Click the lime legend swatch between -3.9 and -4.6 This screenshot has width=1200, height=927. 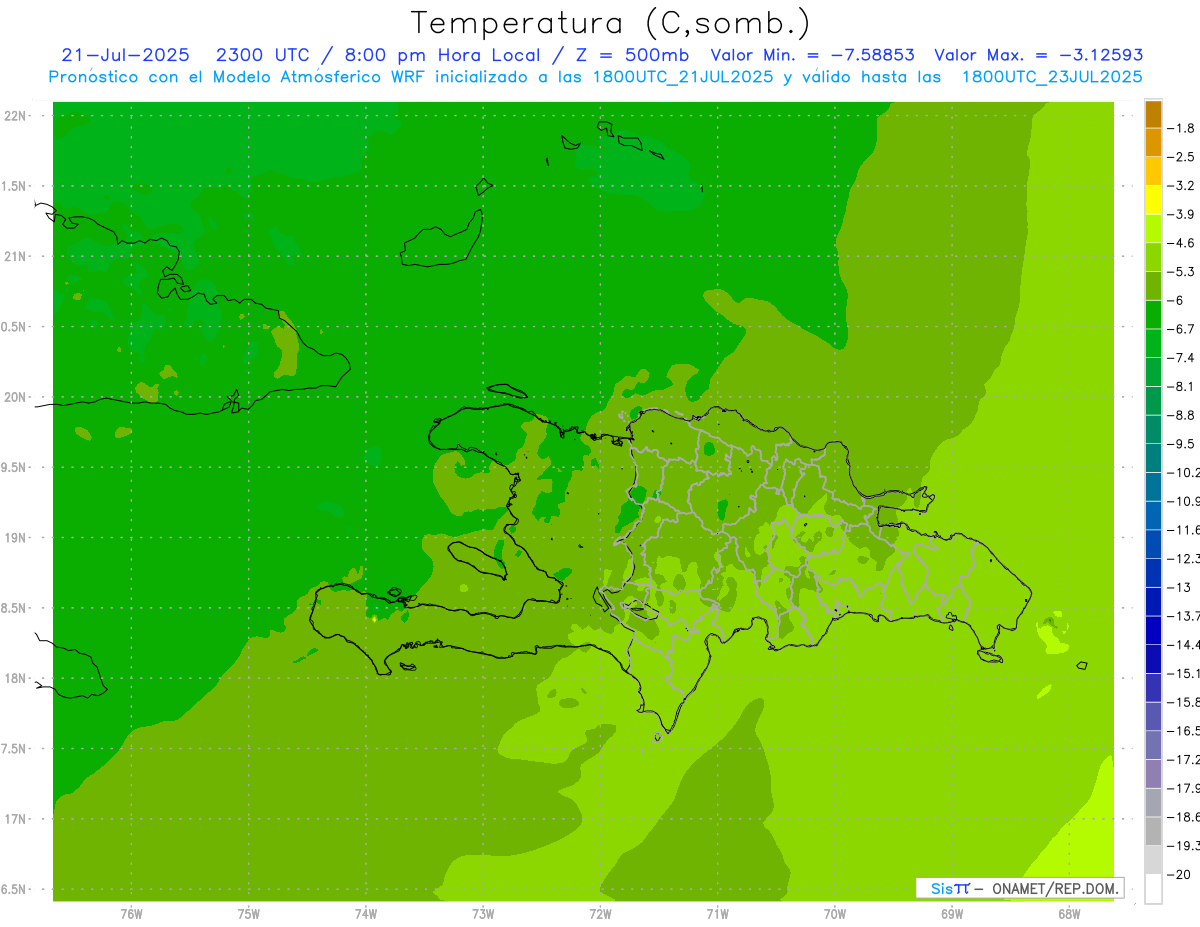[1153, 228]
